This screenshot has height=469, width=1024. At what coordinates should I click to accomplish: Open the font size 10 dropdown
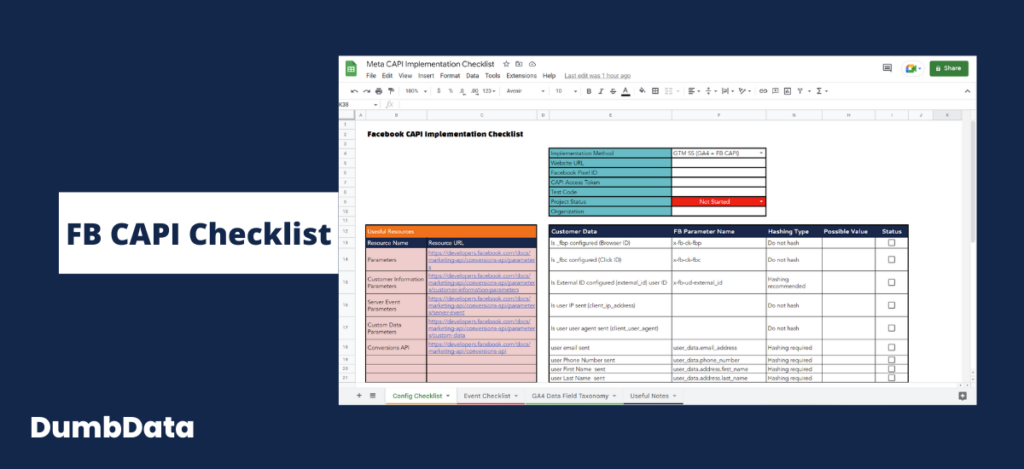566,91
